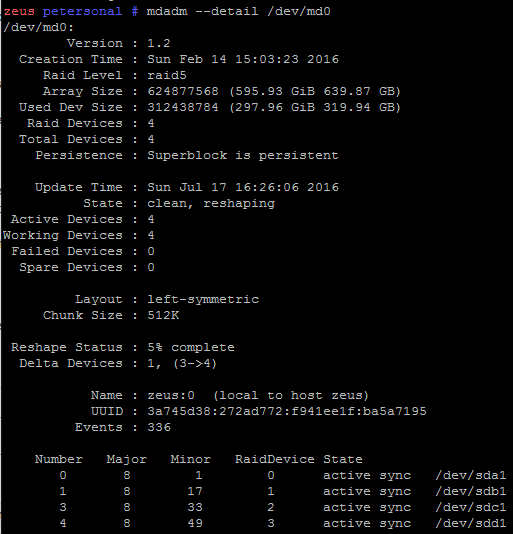Click the Delta Devices (3->4) value
This screenshot has width=513, height=534.
click(195, 363)
